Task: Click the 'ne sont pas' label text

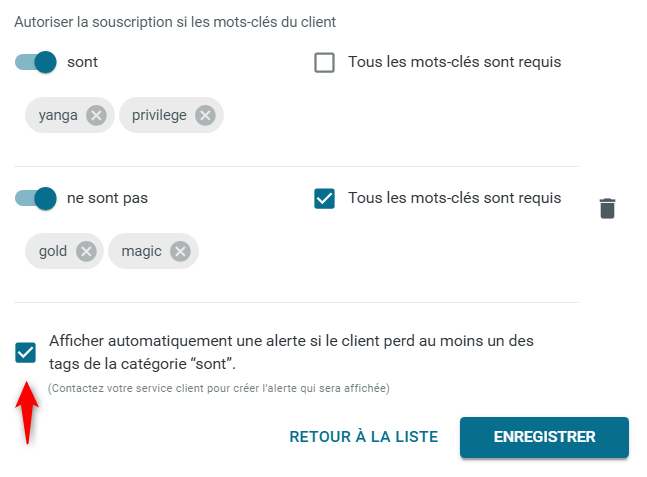Action: tap(107, 198)
